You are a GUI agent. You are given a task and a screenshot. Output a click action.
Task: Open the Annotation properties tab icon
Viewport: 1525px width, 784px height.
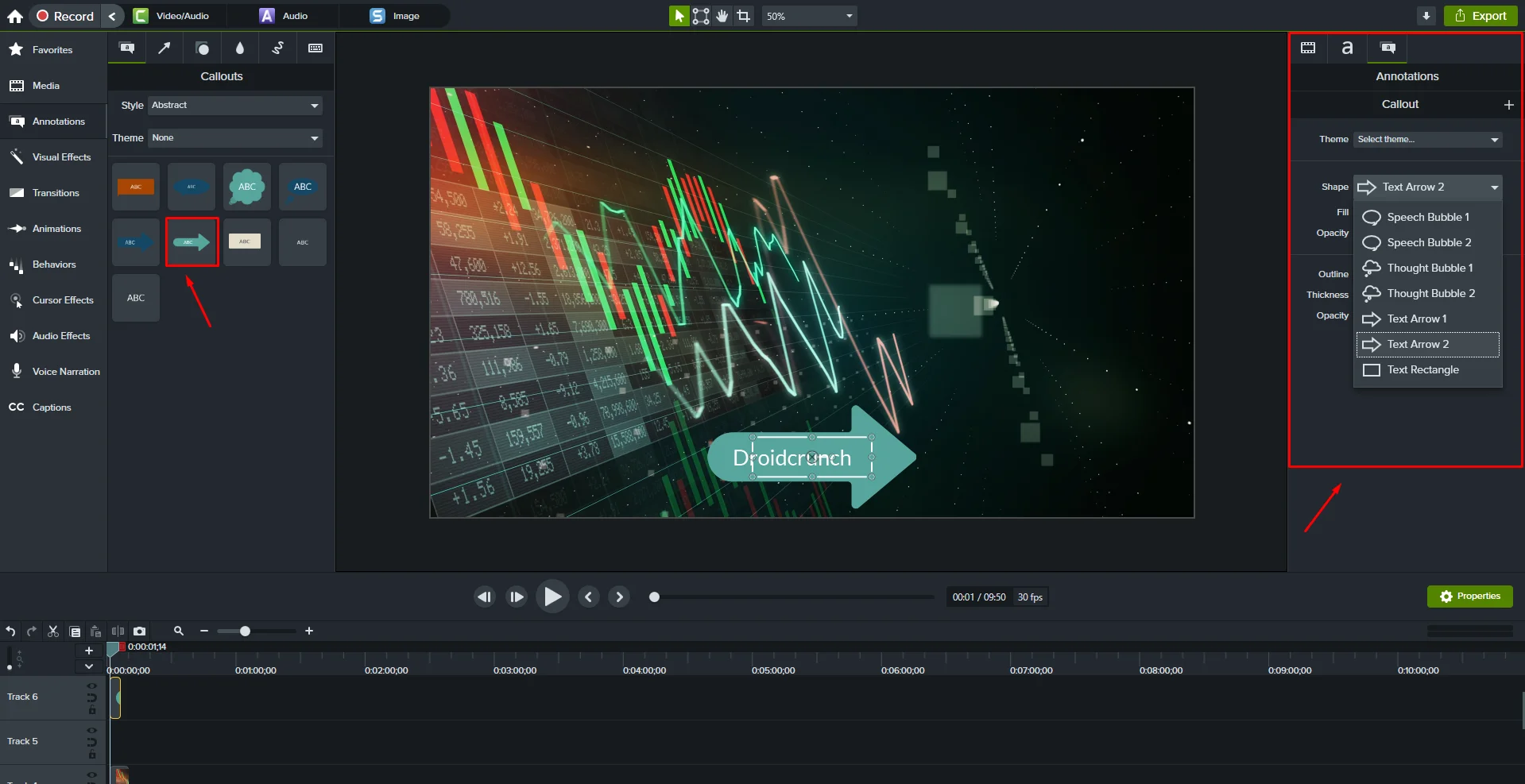1388,48
